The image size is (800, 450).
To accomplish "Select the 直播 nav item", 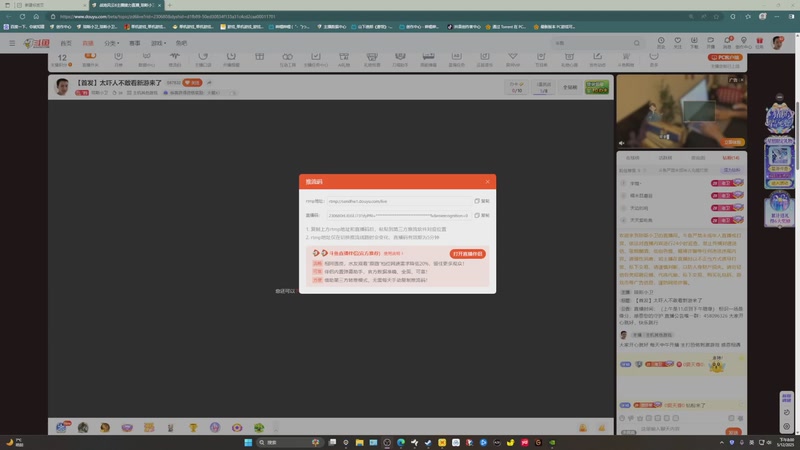I will pyautogui.click(x=88, y=43).
